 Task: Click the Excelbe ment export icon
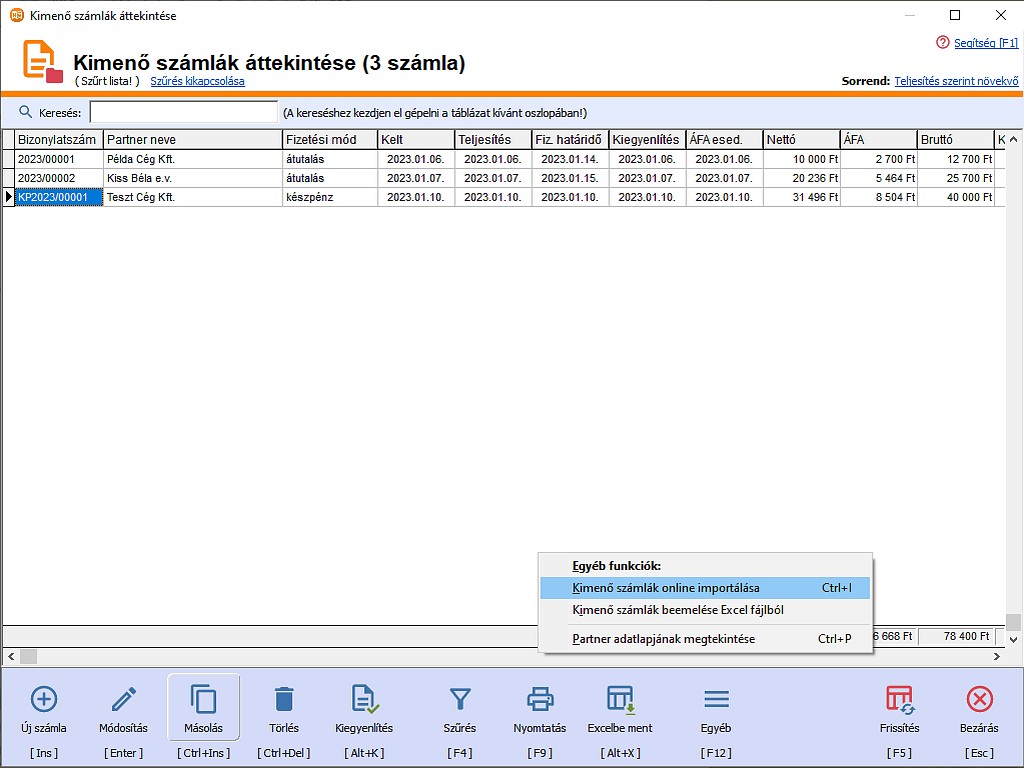coord(620,699)
